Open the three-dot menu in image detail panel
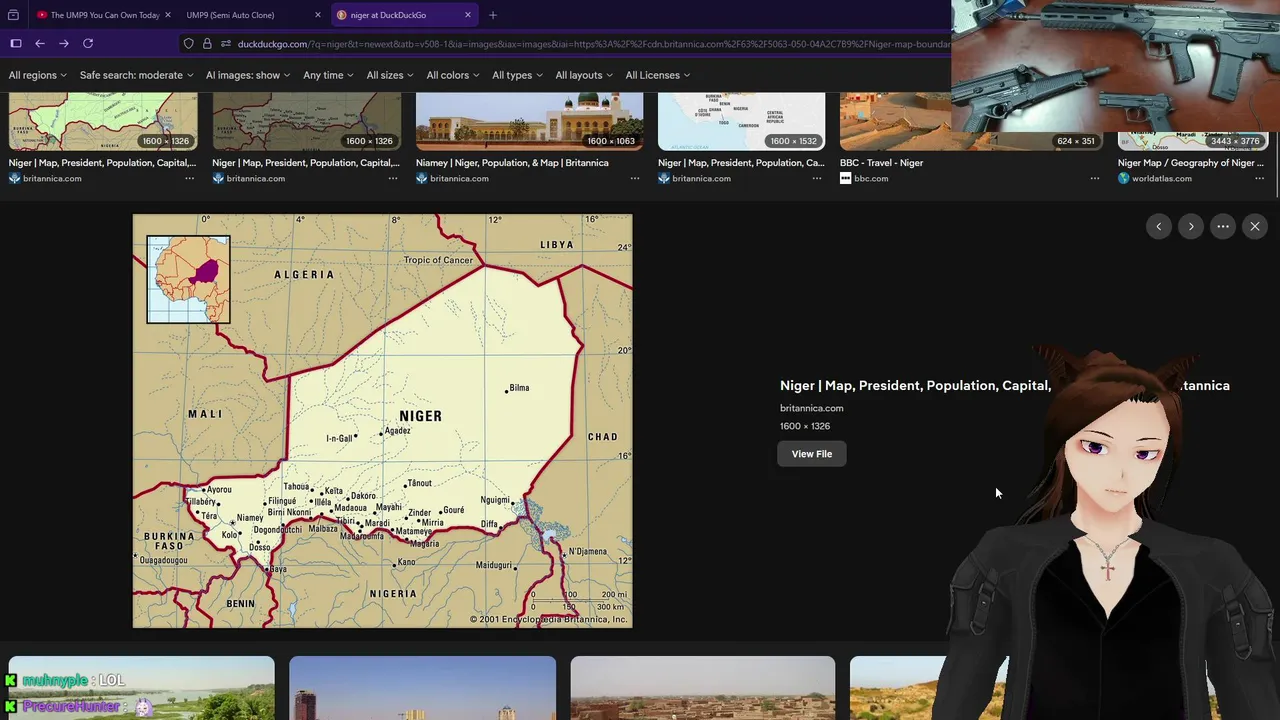This screenshot has width=1280, height=720. (1223, 226)
